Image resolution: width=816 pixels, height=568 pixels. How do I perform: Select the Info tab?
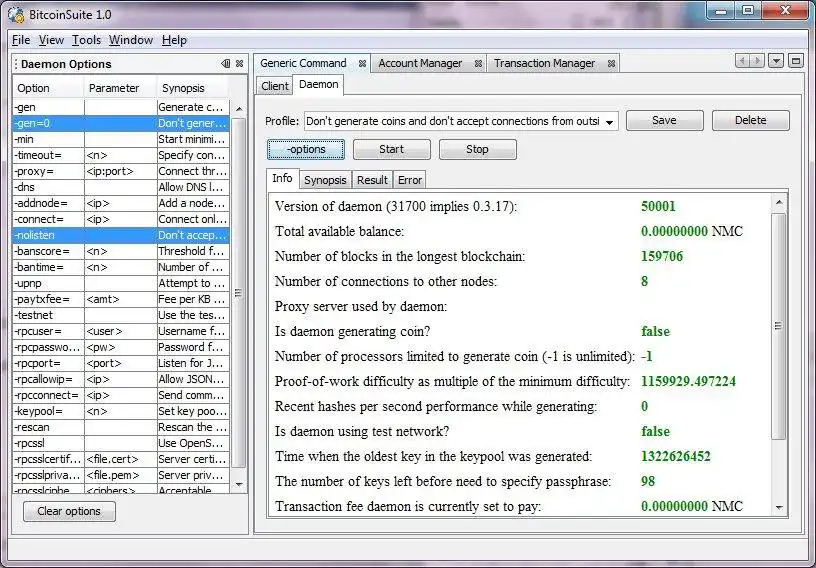283,179
